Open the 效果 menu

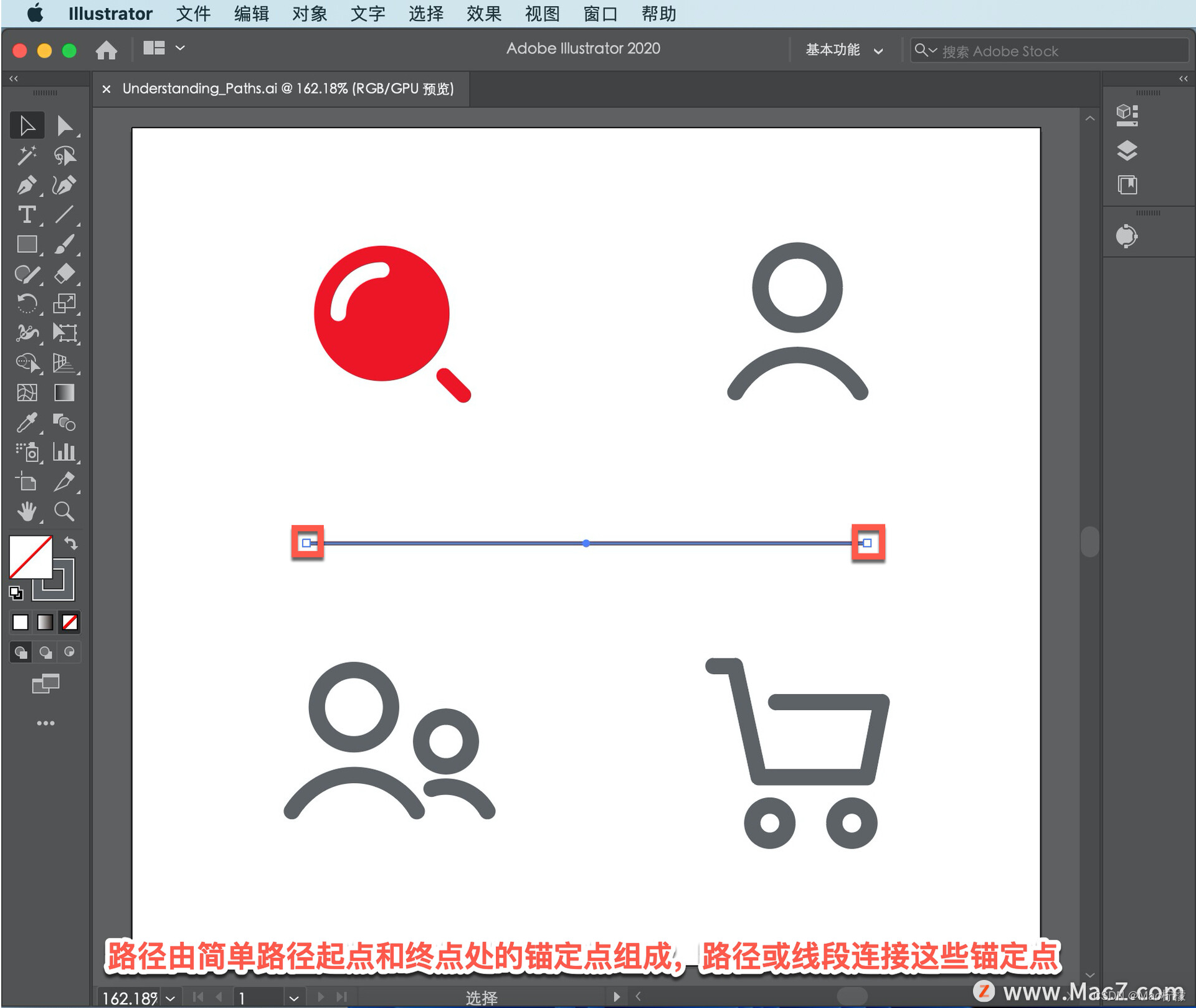(483, 14)
